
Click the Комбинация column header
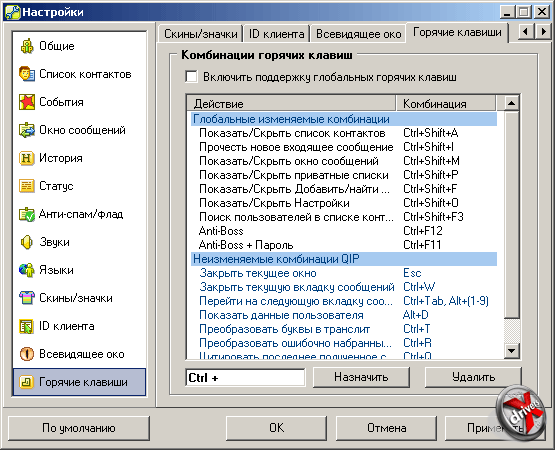(446, 103)
